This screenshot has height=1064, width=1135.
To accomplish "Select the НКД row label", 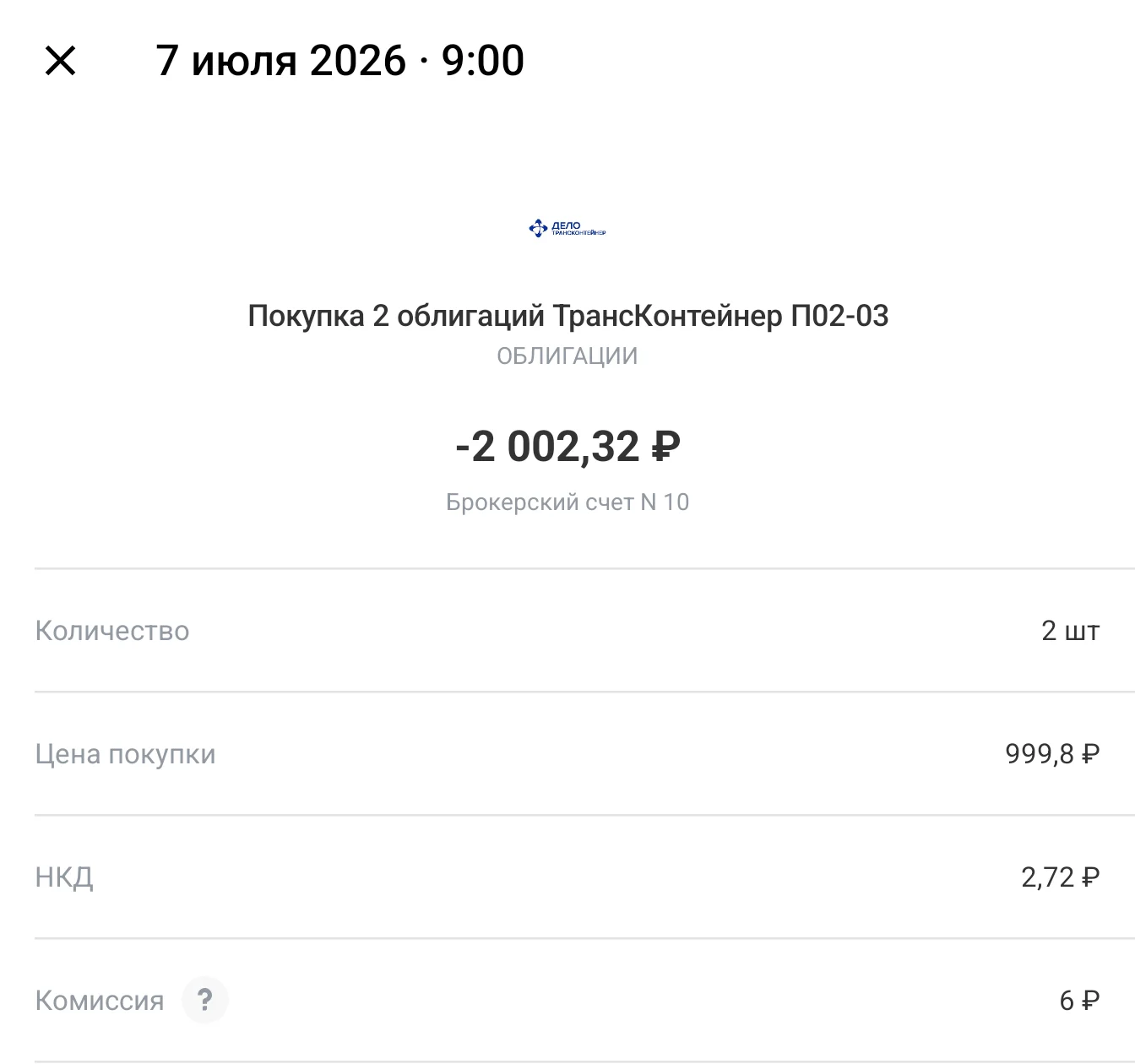I will pos(64,877).
